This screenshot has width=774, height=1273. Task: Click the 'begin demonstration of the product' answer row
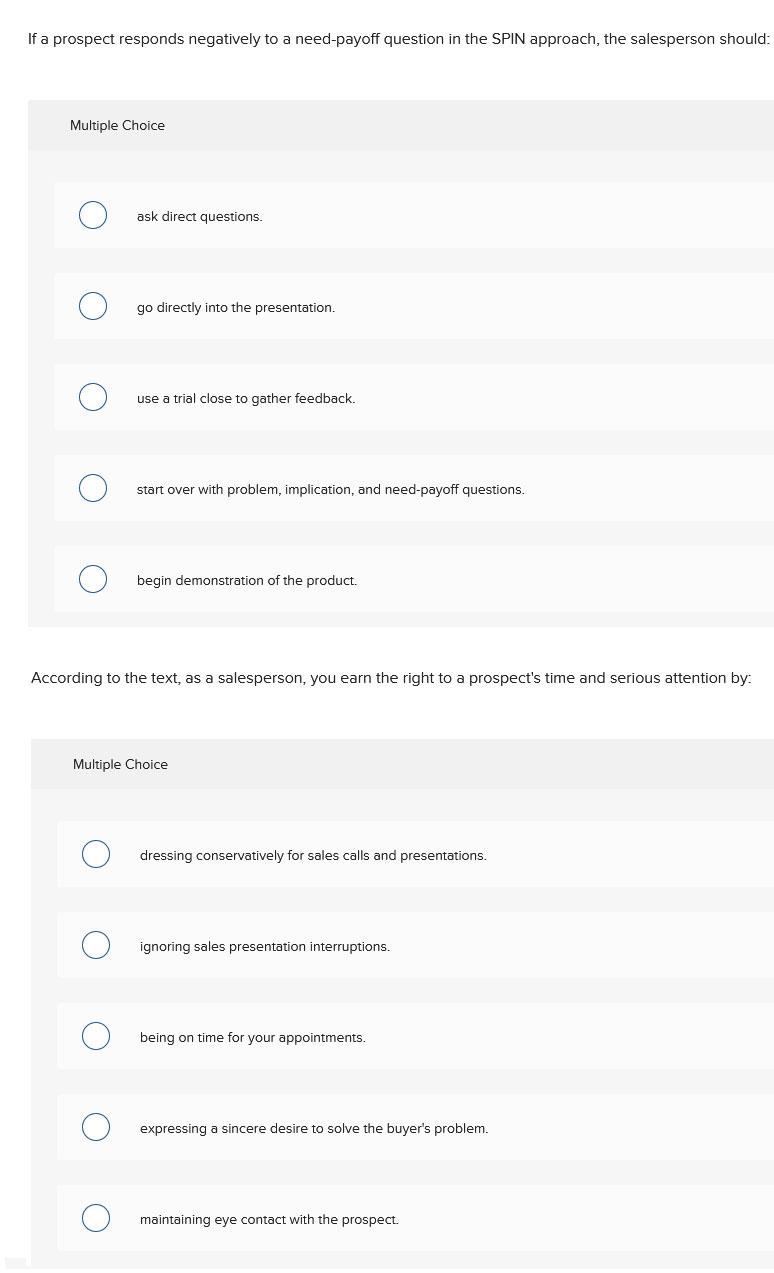(247, 580)
